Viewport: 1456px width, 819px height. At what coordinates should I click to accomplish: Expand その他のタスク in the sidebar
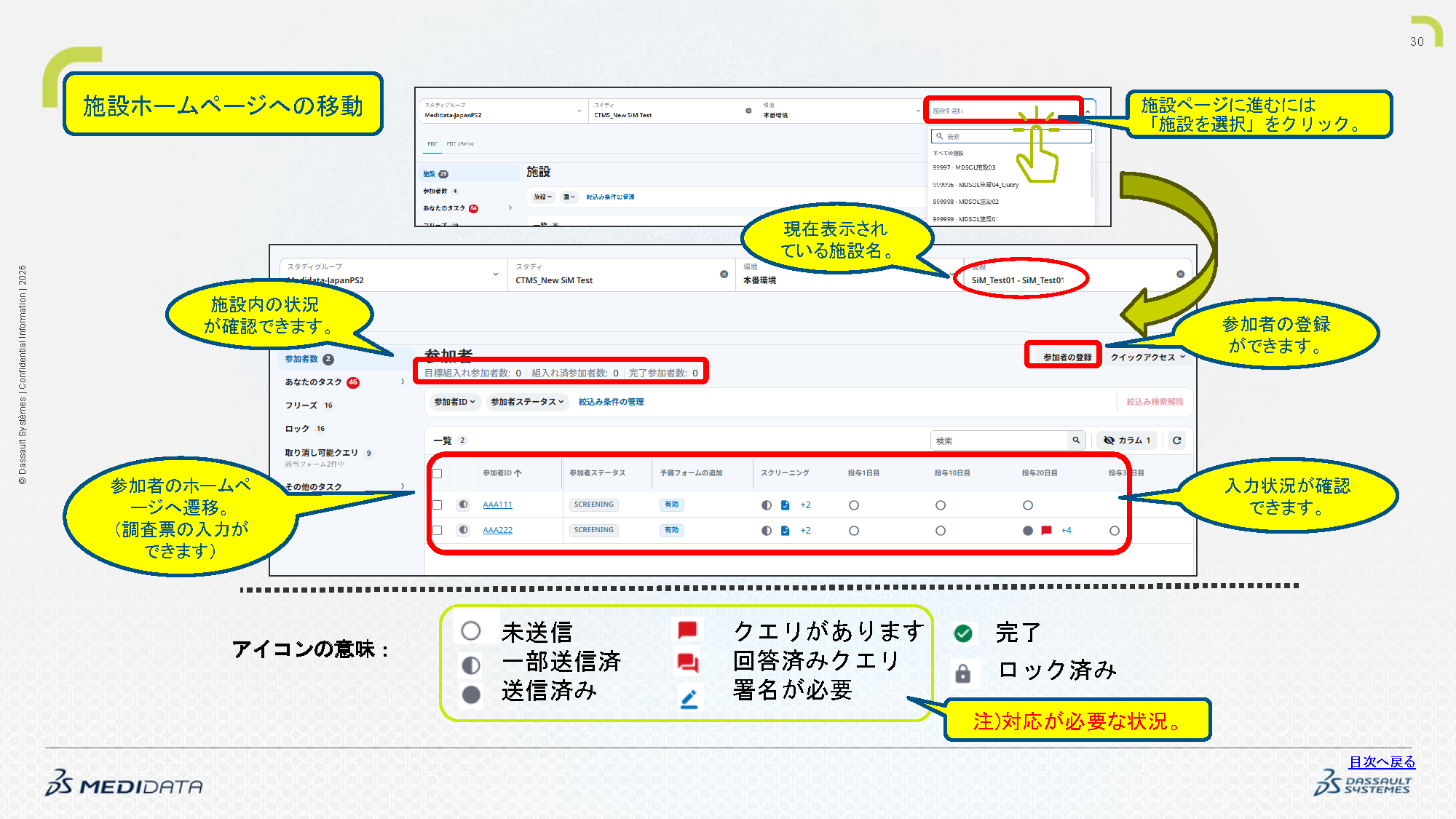tap(403, 486)
